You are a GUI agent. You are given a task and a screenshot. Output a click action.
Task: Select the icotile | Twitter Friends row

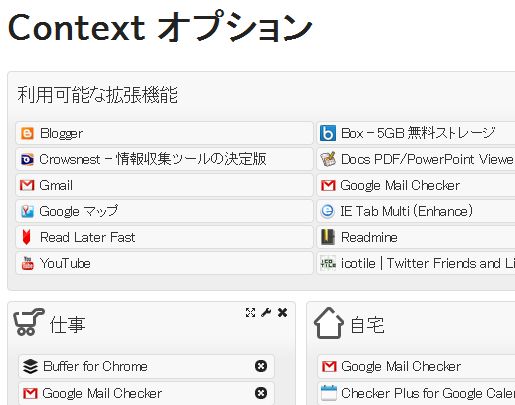416,263
